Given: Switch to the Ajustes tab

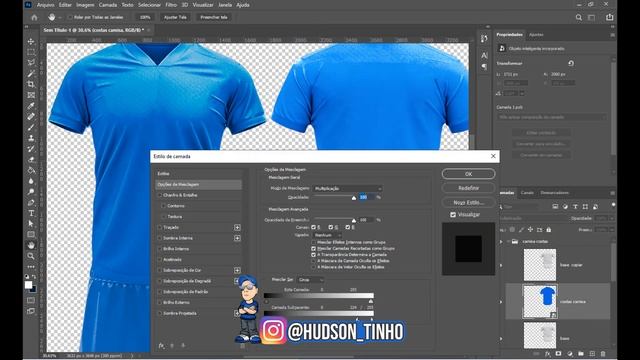Looking at the screenshot, I should coord(536,35).
